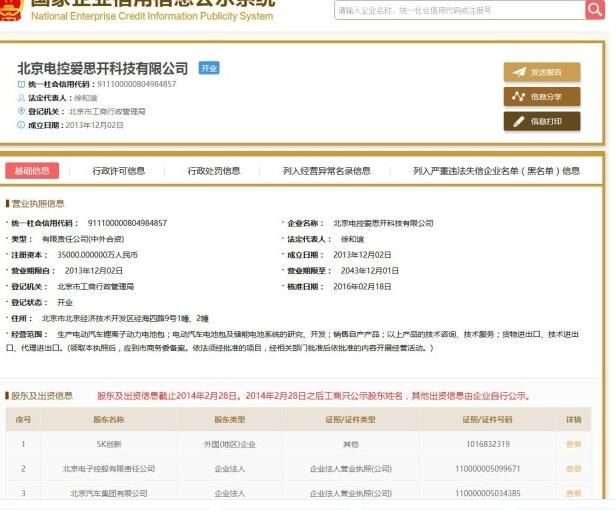Click company type 有限责任公司(中外合资)
The width and height of the screenshot is (616, 510).
coord(83,239)
